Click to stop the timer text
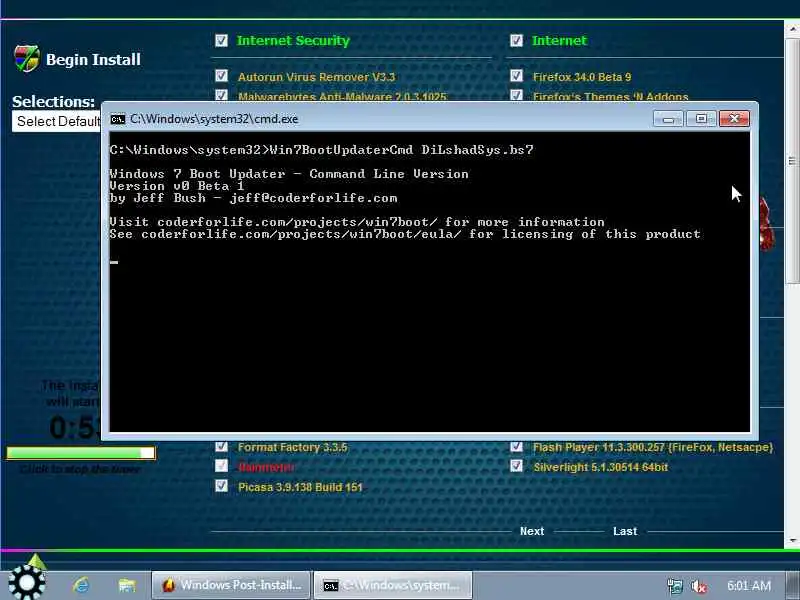This screenshot has width=800, height=600. 80,469
